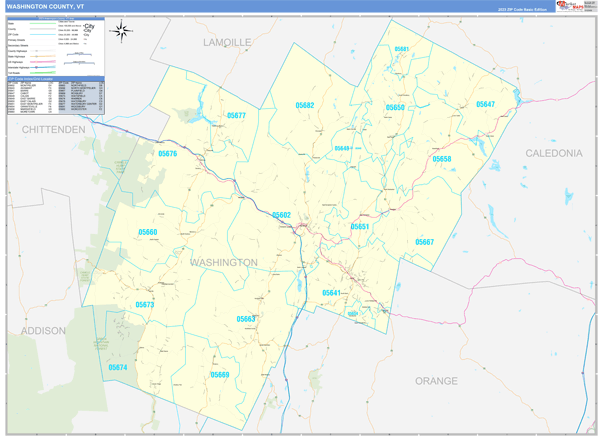This screenshot has width=600, height=436.
Task: Select ZIP code 05676 label
Action: [x=167, y=154]
